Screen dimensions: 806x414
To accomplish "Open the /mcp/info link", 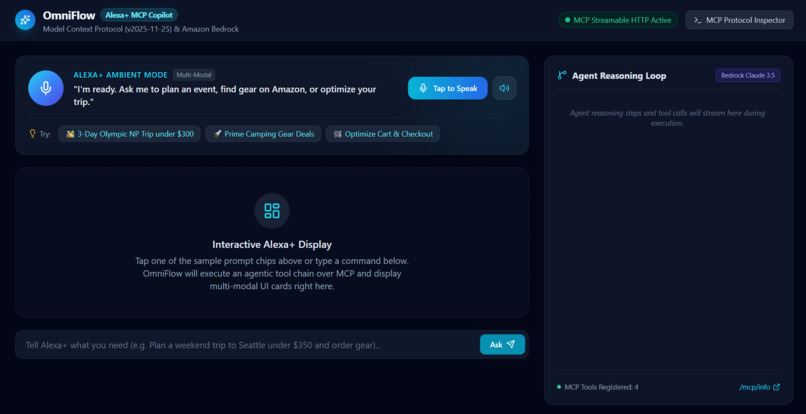I will click(759, 387).
